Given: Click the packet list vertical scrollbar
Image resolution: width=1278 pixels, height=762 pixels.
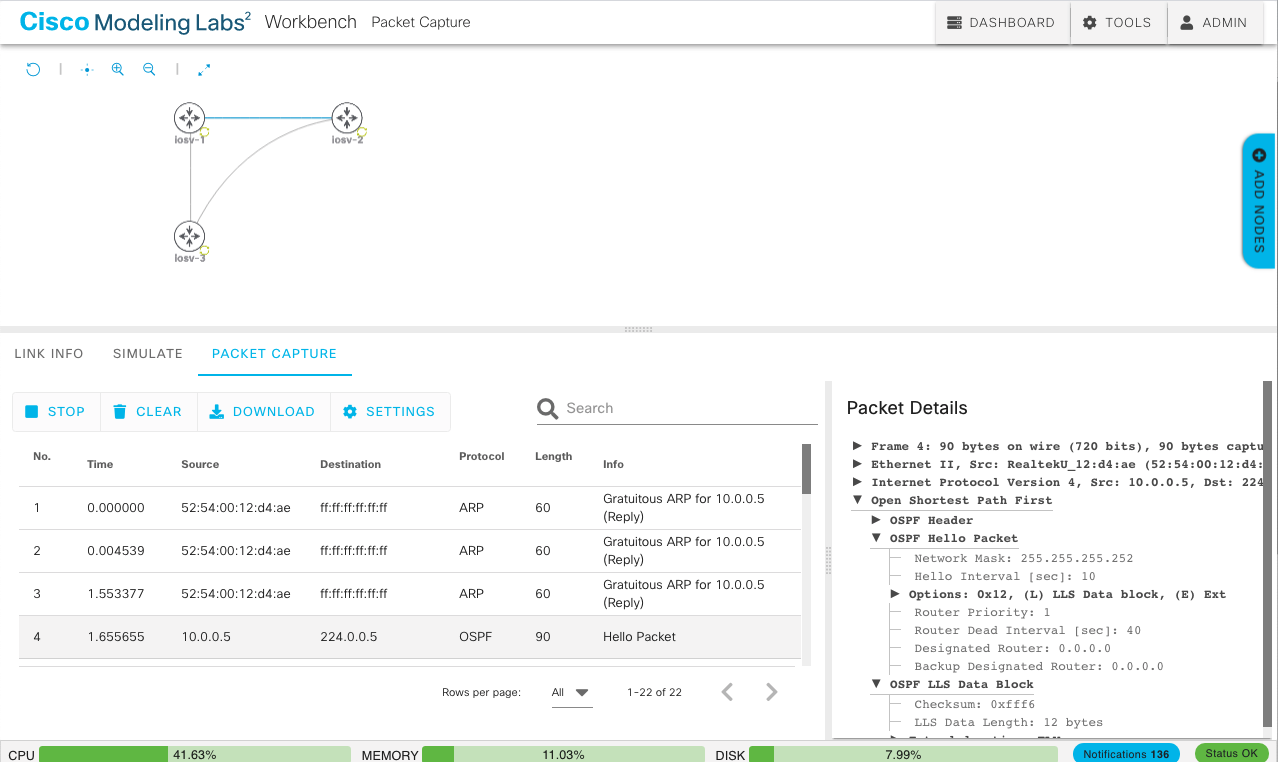Looking at the screenshot, I should click(806, 469).
